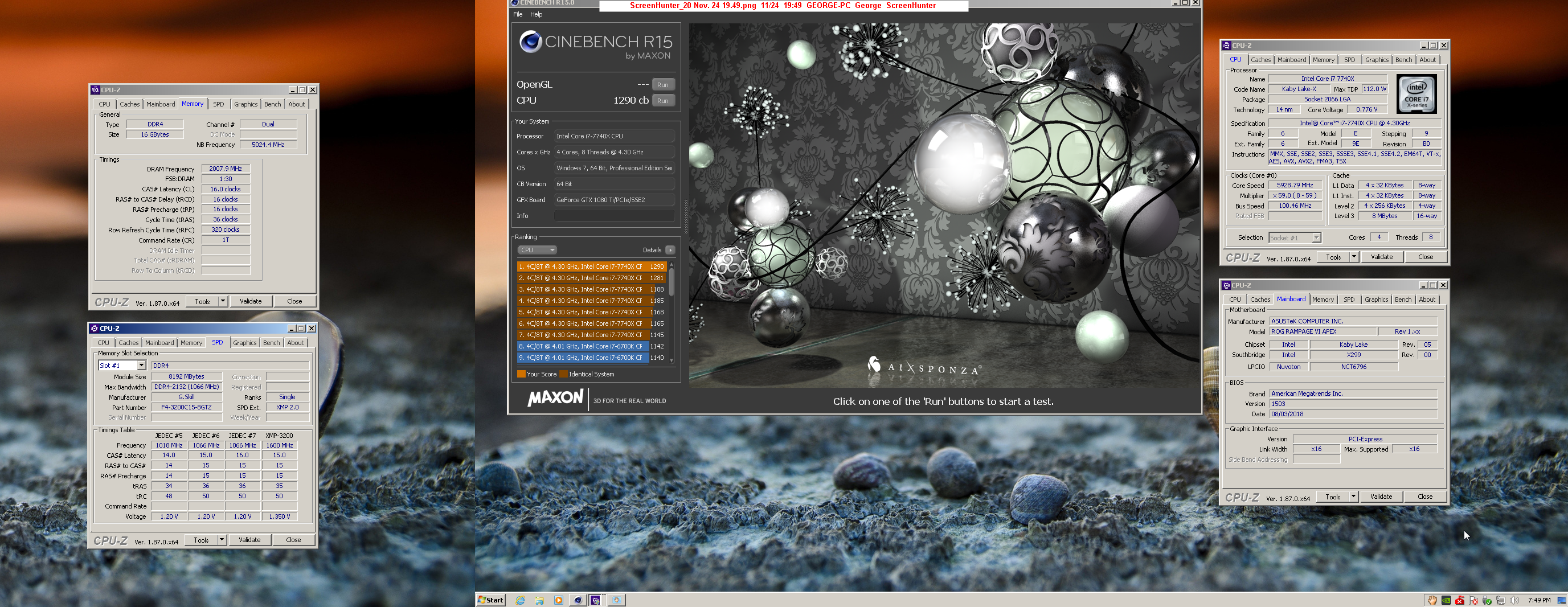Click the orange Your Score legend swatch

tap(521, 375)
